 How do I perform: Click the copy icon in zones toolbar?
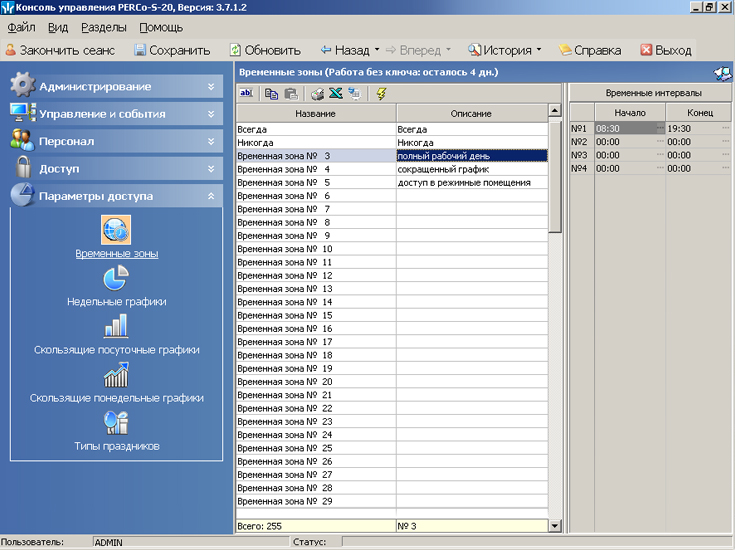[x=271, y=94]
